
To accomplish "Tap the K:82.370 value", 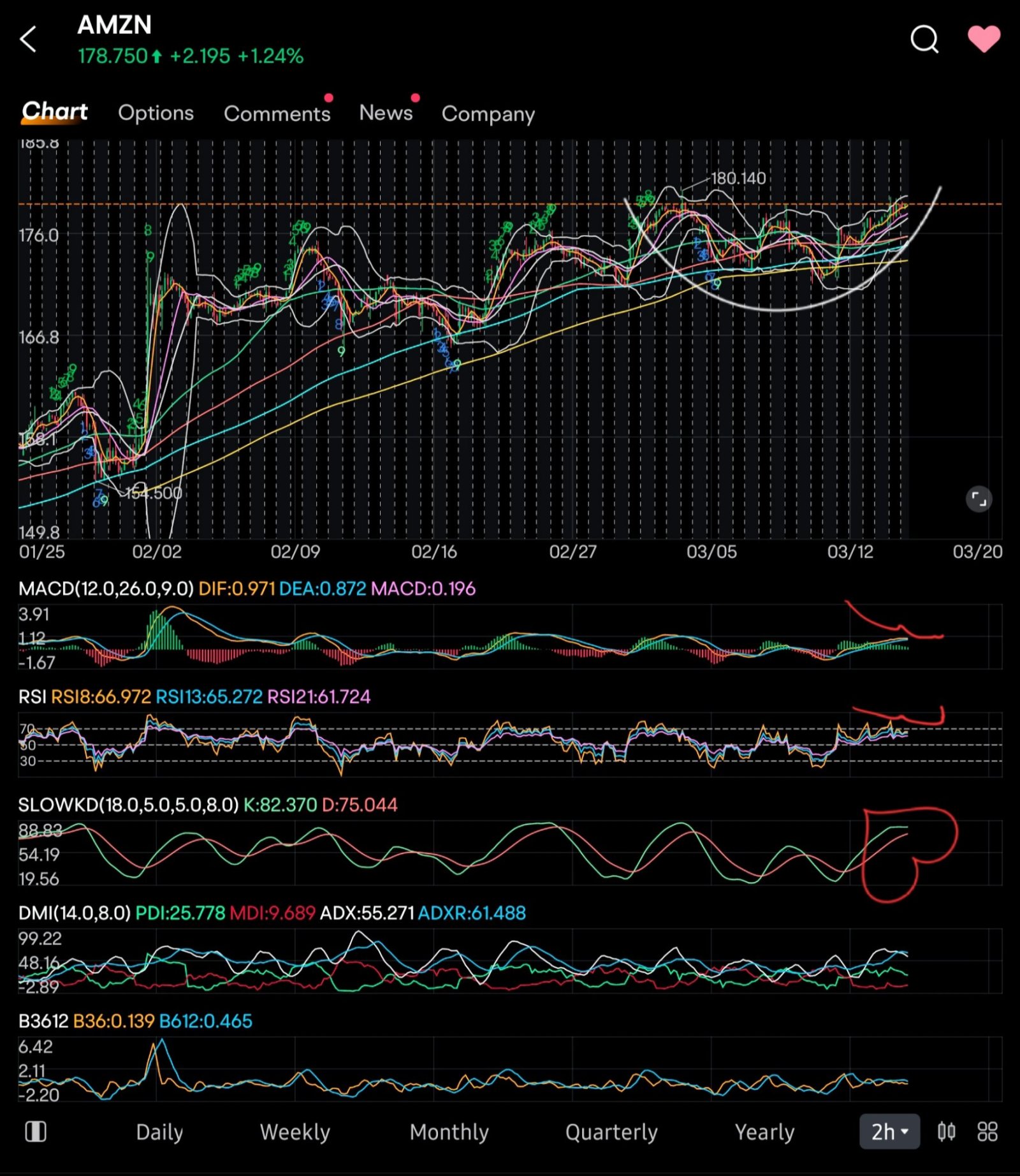I will 280,805.
